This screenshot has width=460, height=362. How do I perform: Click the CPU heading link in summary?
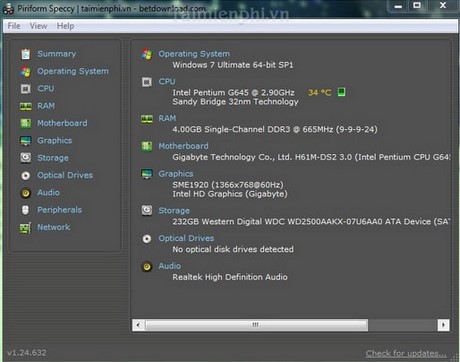[x=167, y=82]
